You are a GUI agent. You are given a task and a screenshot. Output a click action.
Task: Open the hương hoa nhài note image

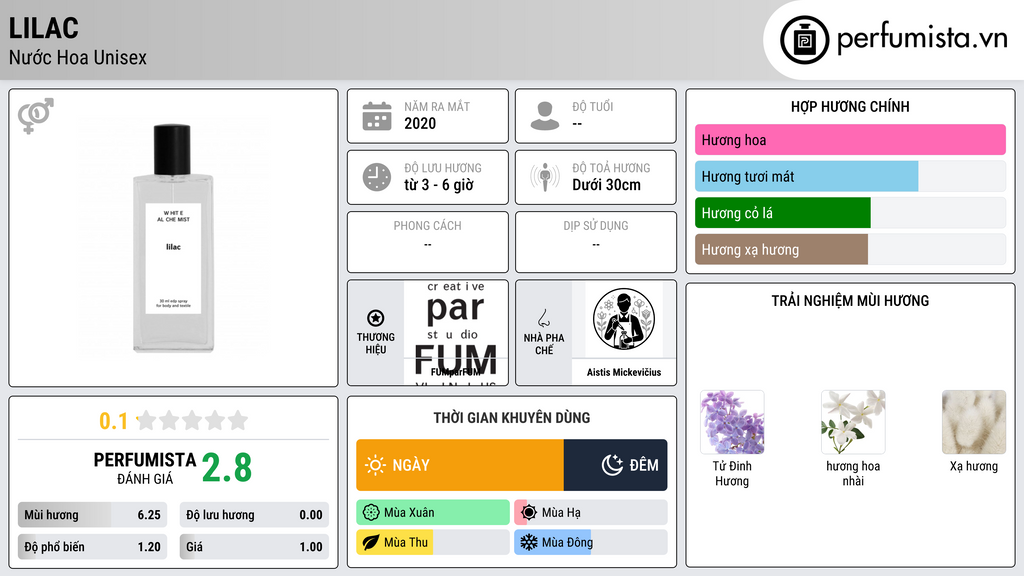(853, 422)
